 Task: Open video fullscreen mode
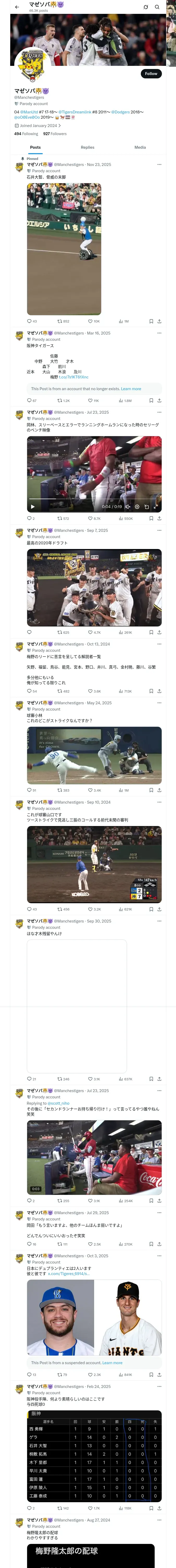click(155, 506)
